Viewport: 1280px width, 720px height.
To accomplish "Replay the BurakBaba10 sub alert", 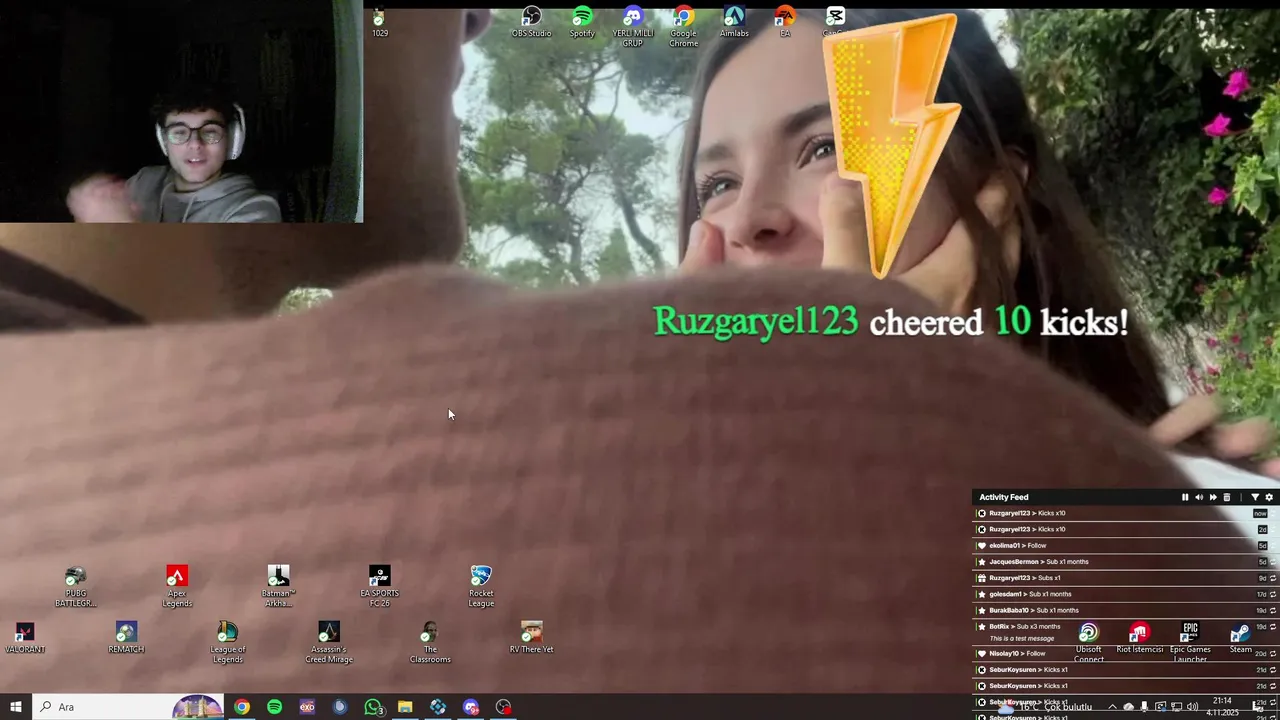I will pos(1272,610).
